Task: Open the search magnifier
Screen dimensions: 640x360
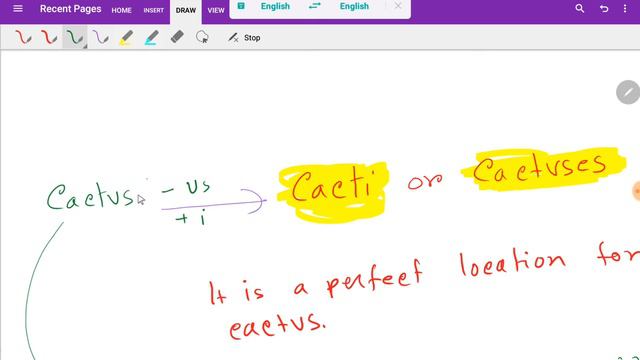Action: click(579, 9)
